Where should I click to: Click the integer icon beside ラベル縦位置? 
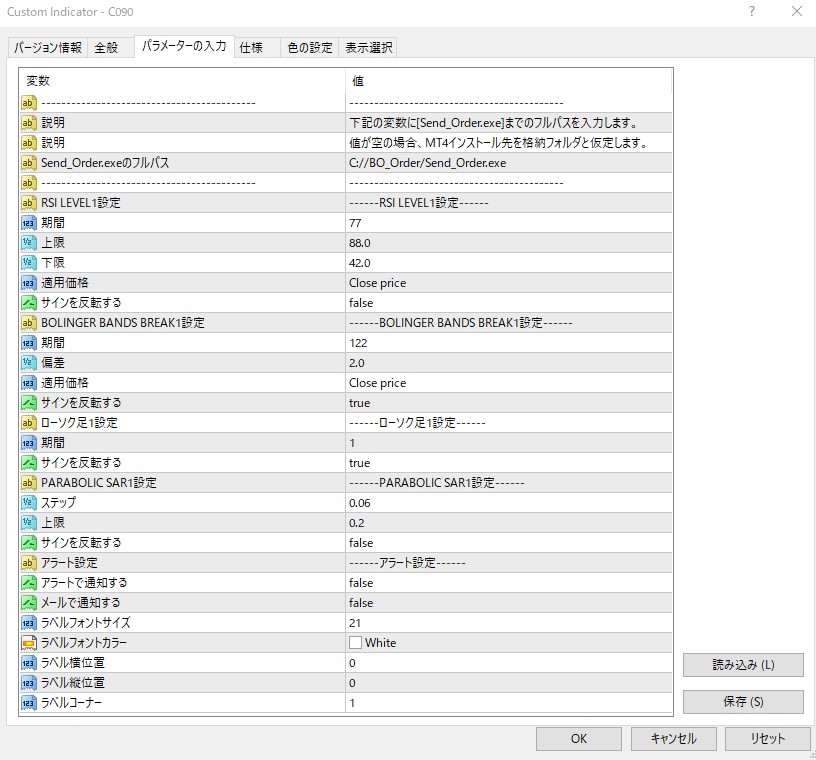pyautogui.click(x=29, y=683)
